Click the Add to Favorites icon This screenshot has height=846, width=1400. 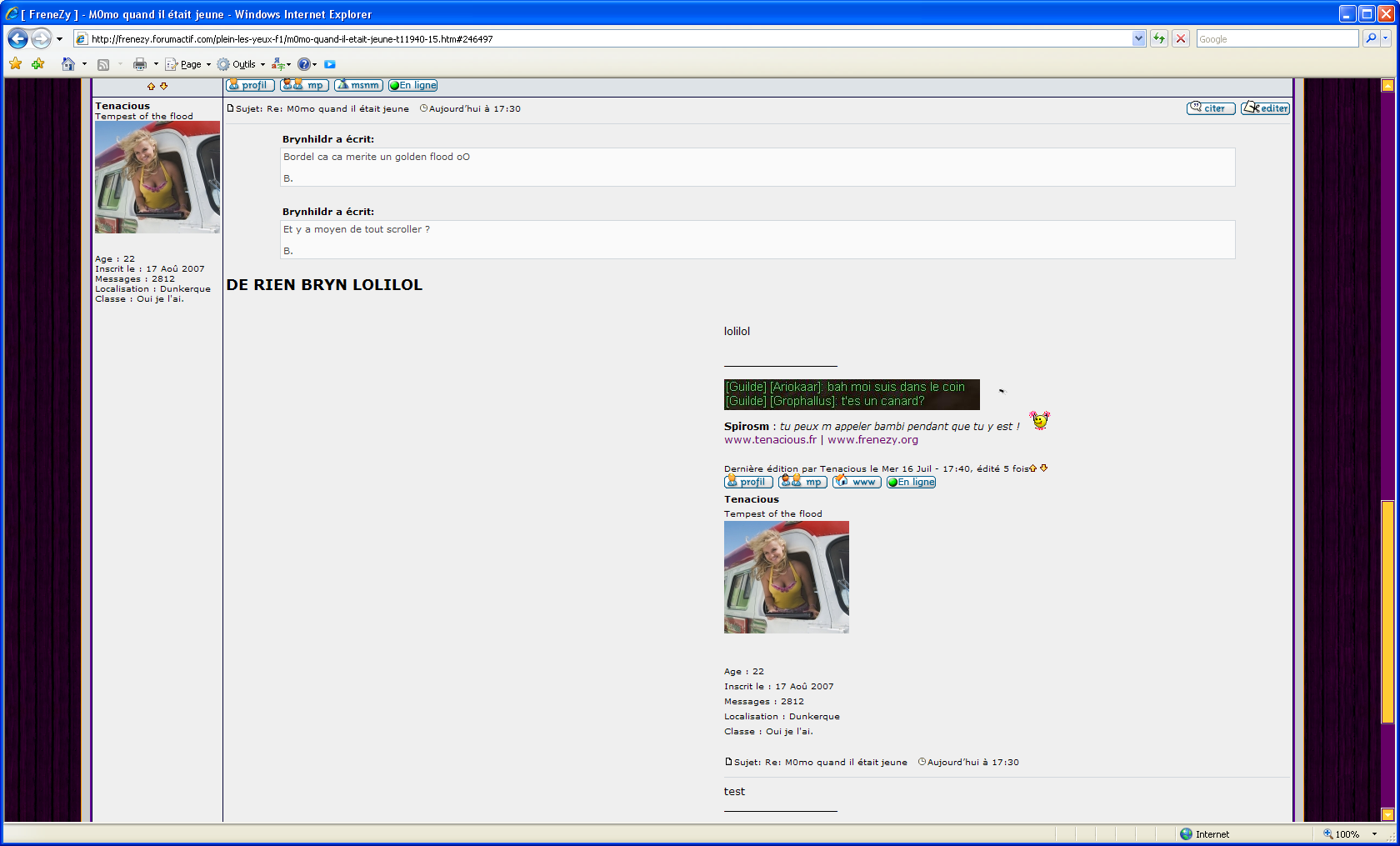click(37, 64)
